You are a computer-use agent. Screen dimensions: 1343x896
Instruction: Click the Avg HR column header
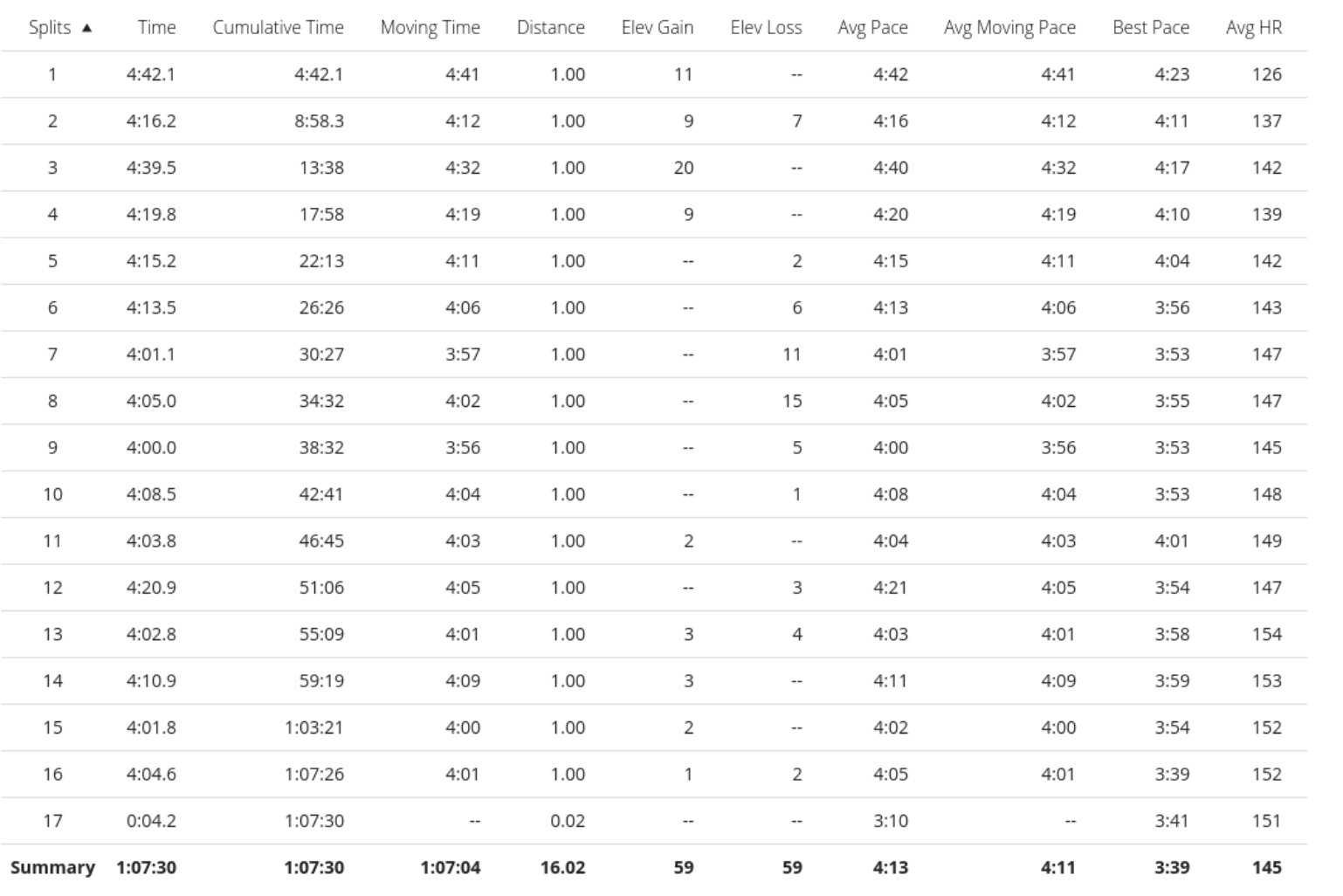point(1253,27)
